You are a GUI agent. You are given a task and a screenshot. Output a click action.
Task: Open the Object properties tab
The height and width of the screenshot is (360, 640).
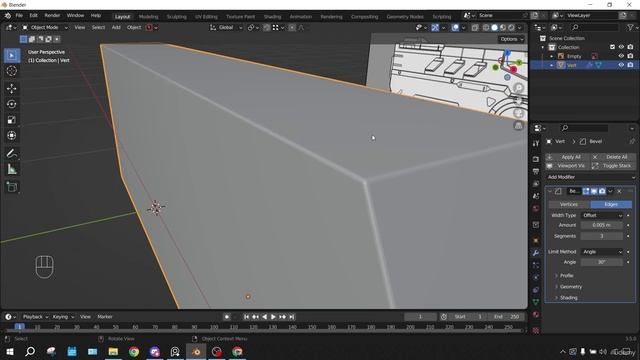coord(536,240)
